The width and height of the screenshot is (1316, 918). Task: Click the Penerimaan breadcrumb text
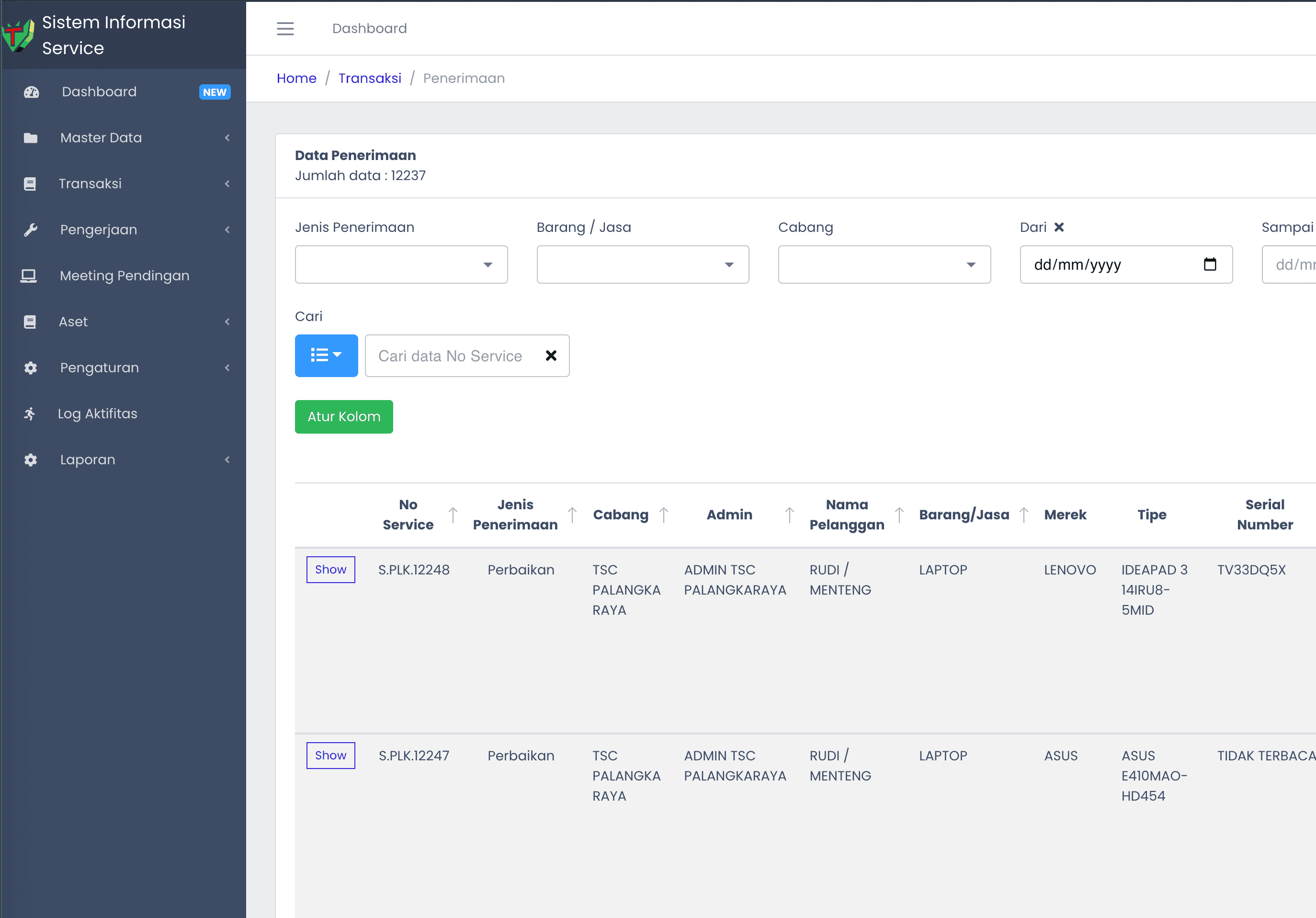pyautogui.click(x=464, y=78)
